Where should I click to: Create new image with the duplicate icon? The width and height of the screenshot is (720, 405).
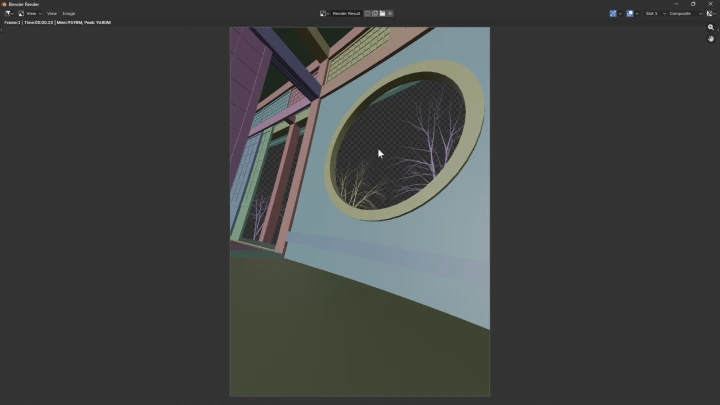coord(375,14)
